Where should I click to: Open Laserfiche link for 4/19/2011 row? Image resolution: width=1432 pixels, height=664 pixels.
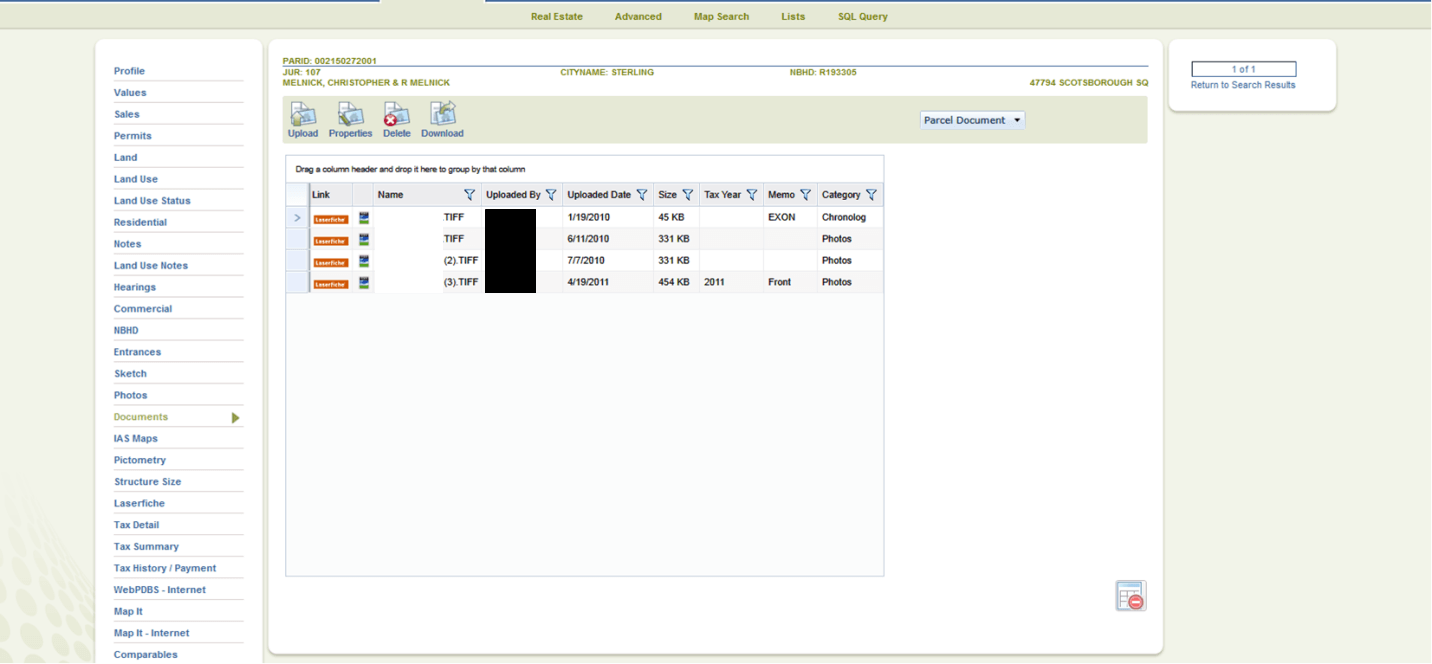tap(331, 284)
